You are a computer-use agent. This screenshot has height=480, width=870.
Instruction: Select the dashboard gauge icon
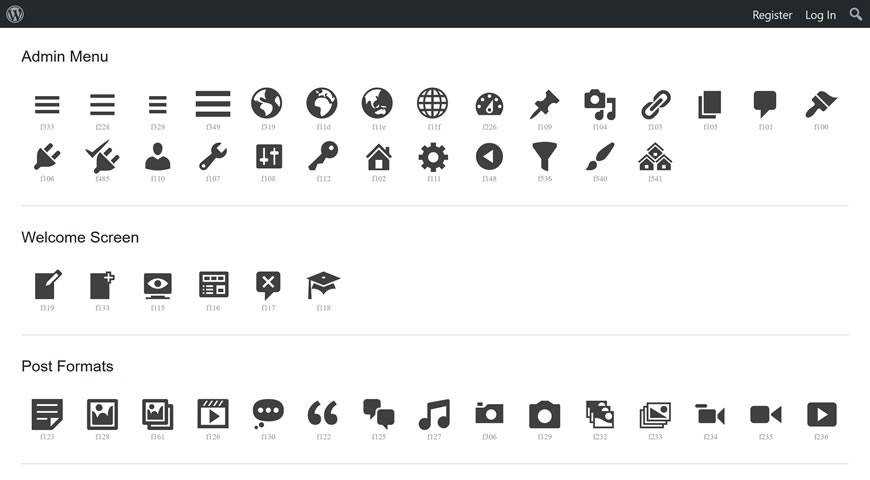pos(489,104)
